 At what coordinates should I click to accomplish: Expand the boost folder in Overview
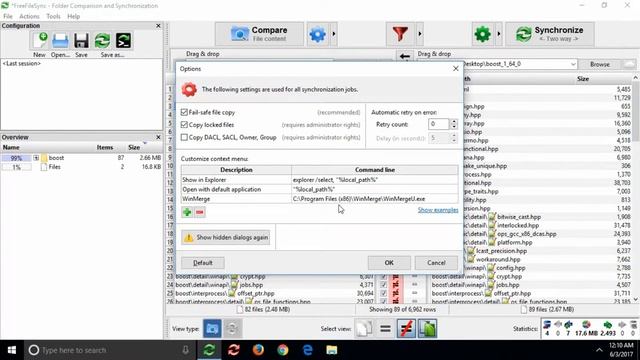[36, 158]
